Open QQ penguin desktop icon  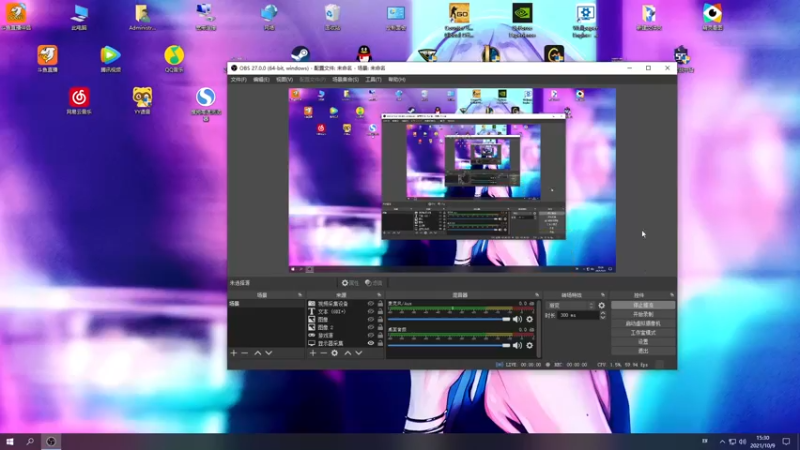[364, 54]
